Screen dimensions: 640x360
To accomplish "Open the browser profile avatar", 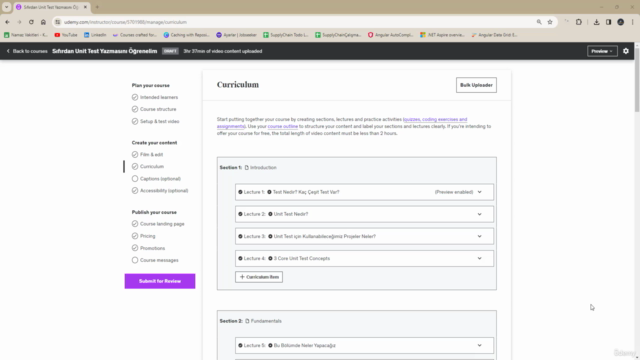I will pos(620,22).
